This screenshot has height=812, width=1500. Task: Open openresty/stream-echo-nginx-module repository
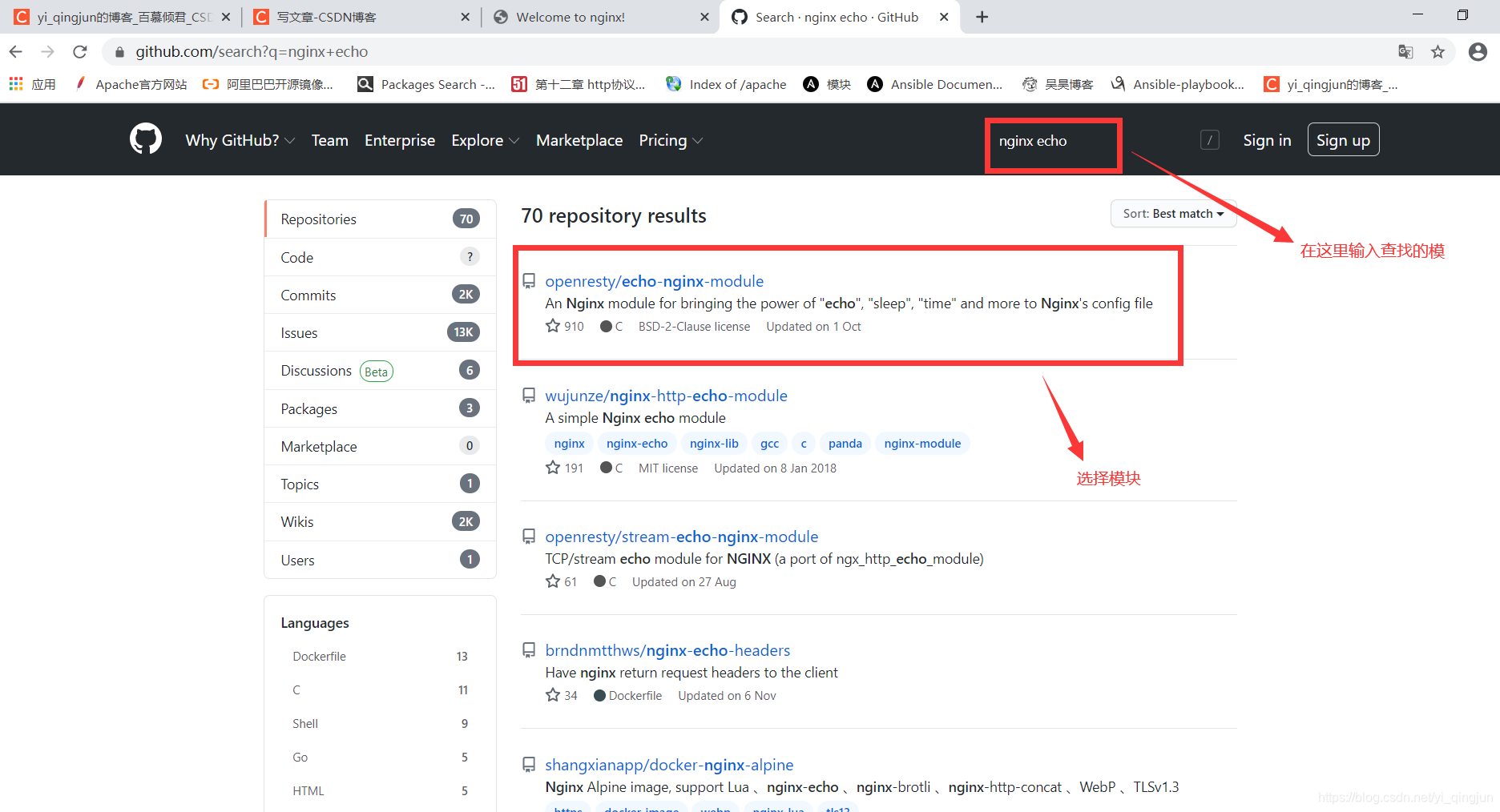click(x=682, y=537)
